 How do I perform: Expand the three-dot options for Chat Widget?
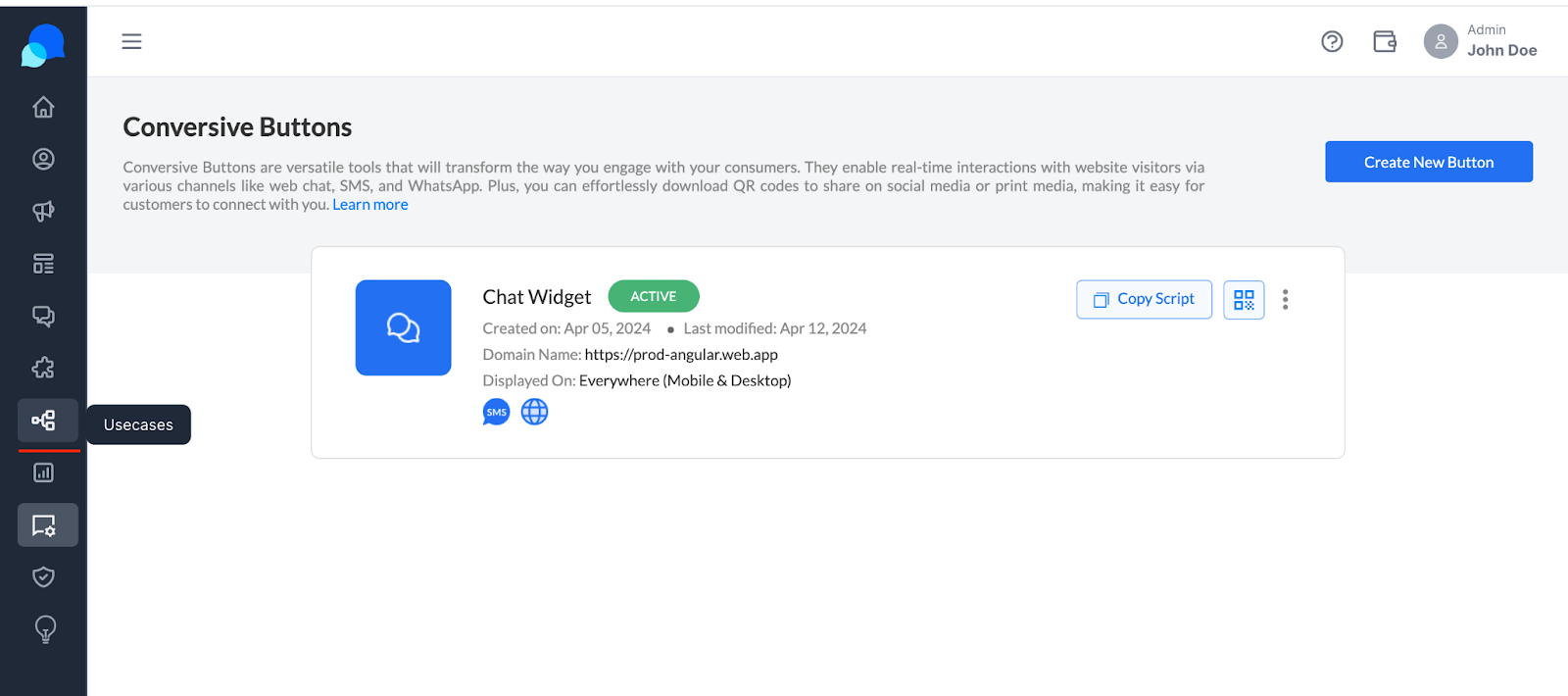[1286, 299]
